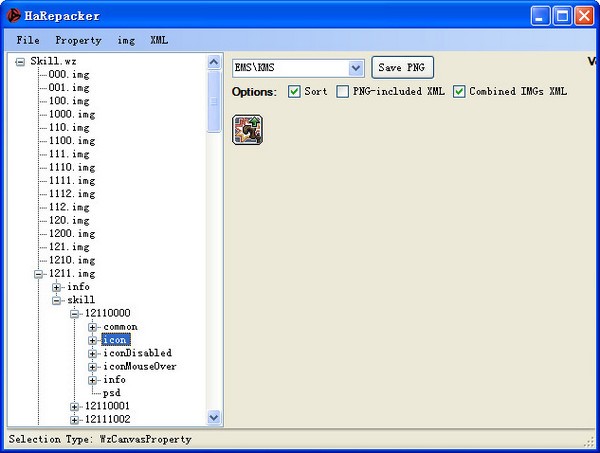Expand the iconDisabled node
Viewport: 600px width, 453px height.
92,354
